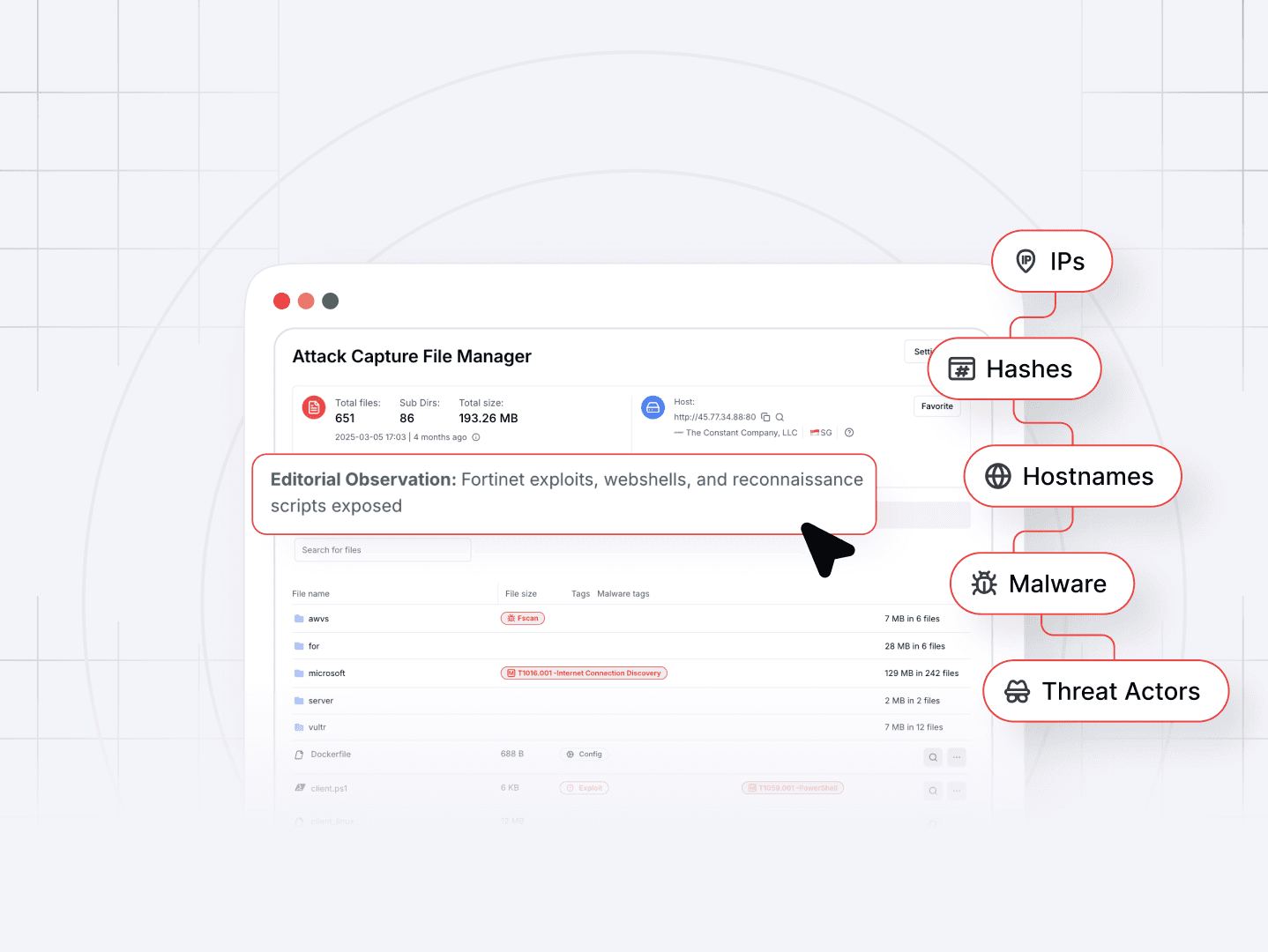This screenshot has width=1268, height=952.
Task: Click '2 MB in 2 files' text
Action: click(x=912, y=701)
